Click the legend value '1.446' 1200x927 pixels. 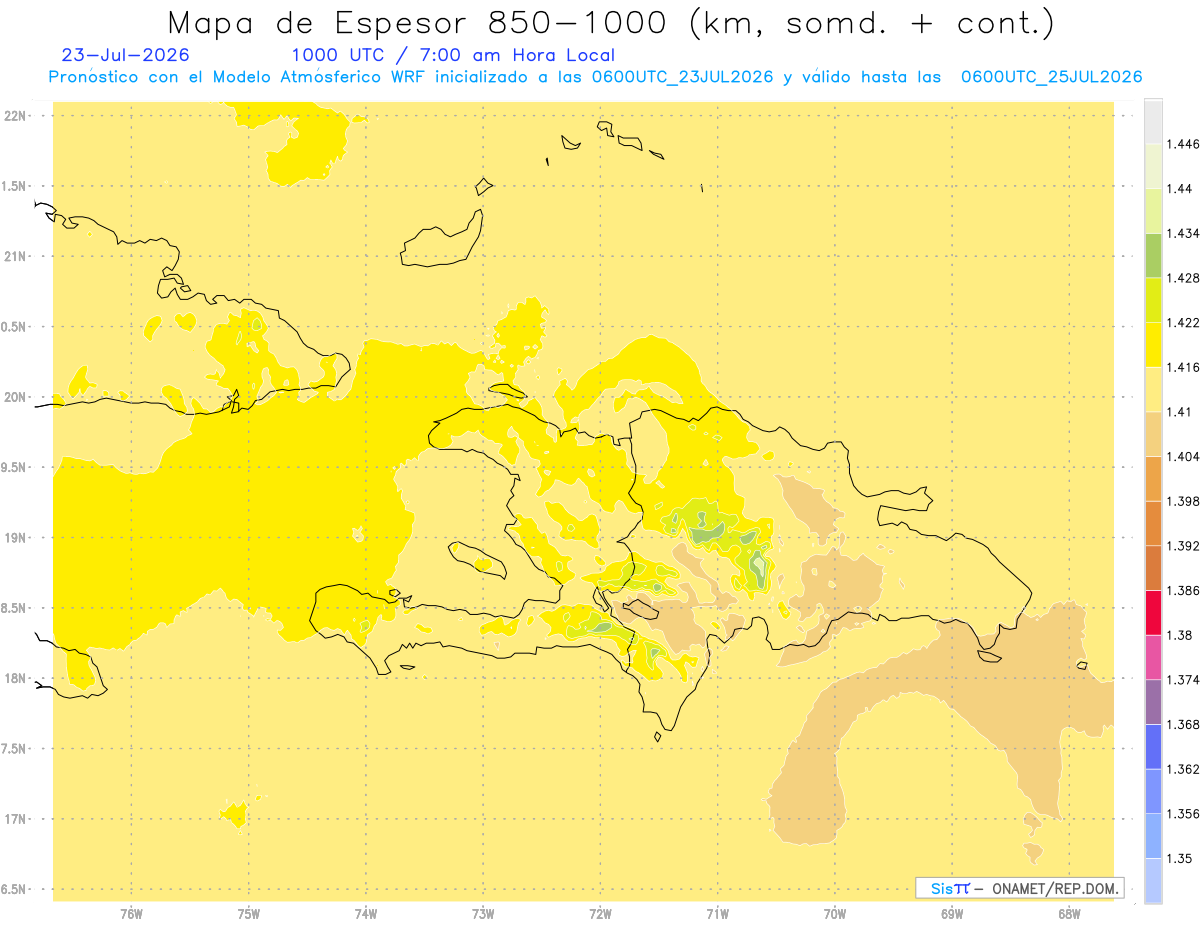click(1182, 144)
